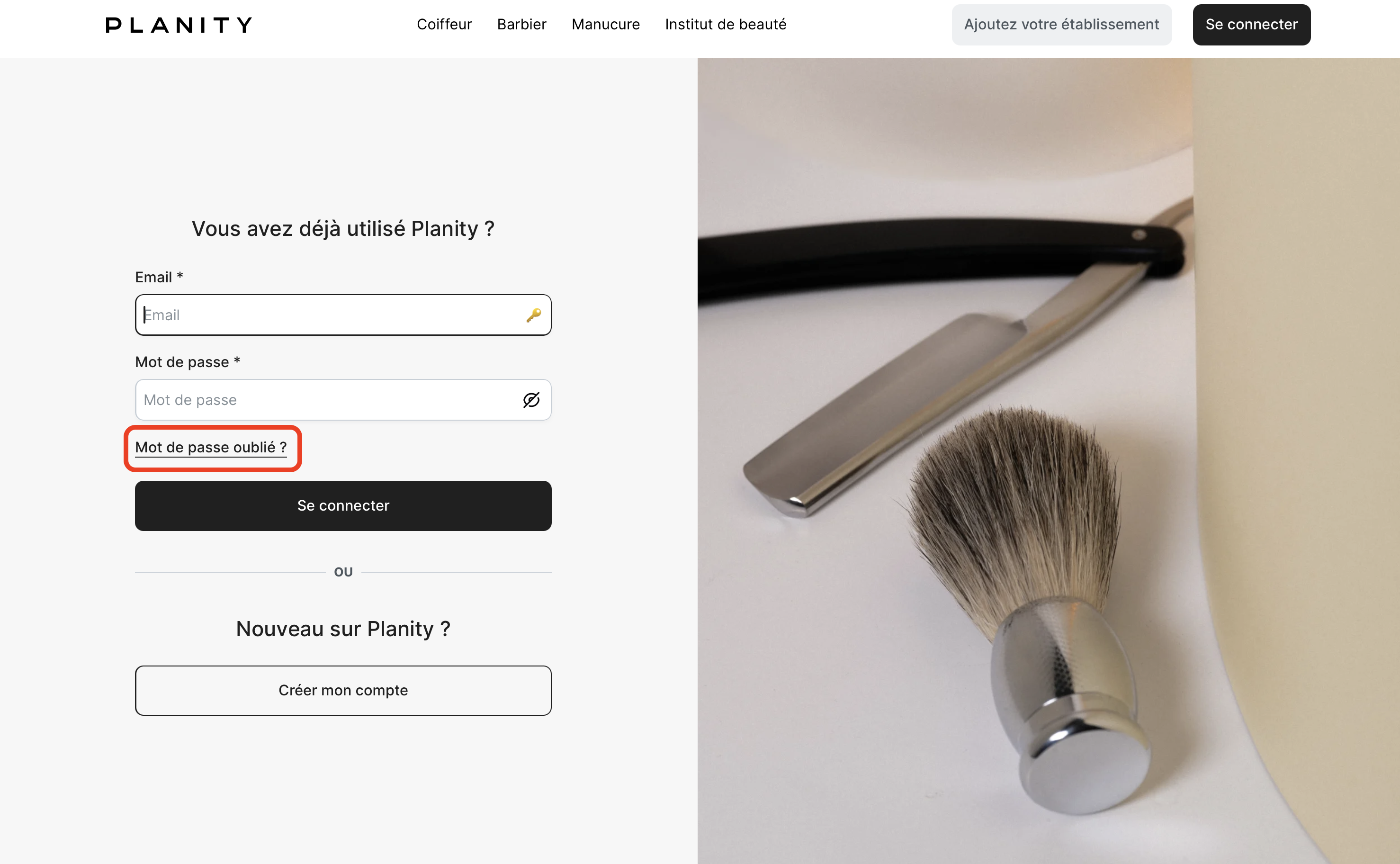Go to the Barbier section

coord(521,25)
